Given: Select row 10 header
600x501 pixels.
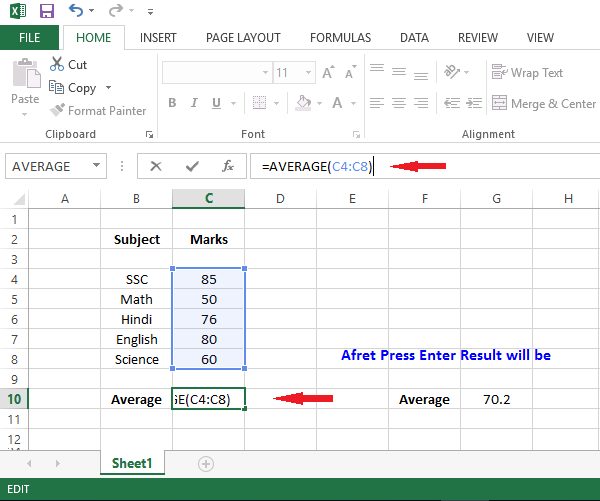Looking at the screenshot, I should click(14, 399).
